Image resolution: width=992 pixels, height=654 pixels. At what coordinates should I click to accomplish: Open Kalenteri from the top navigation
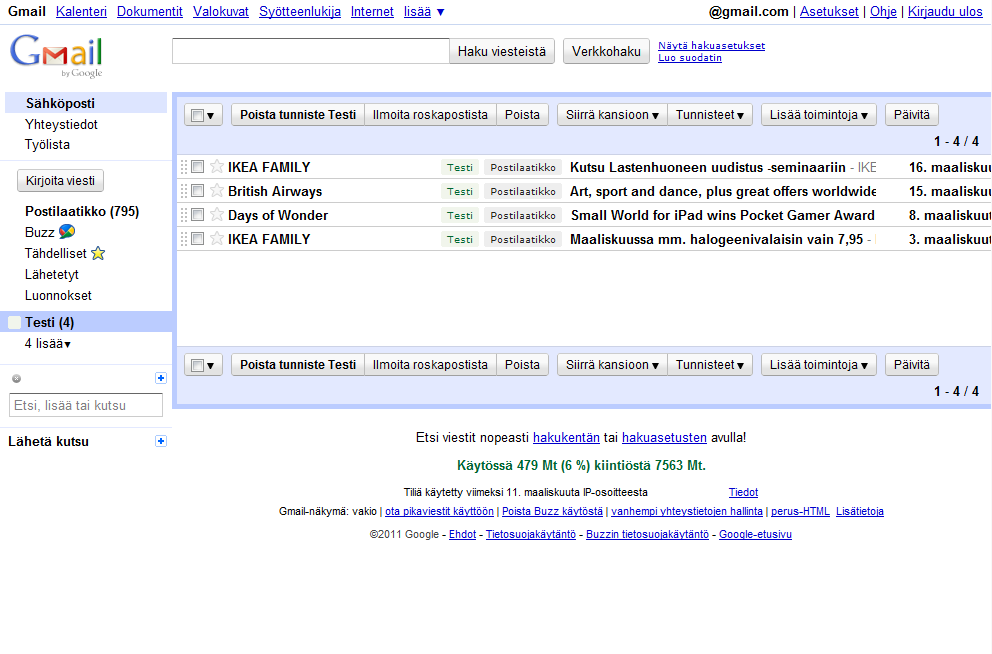[81, 11]
